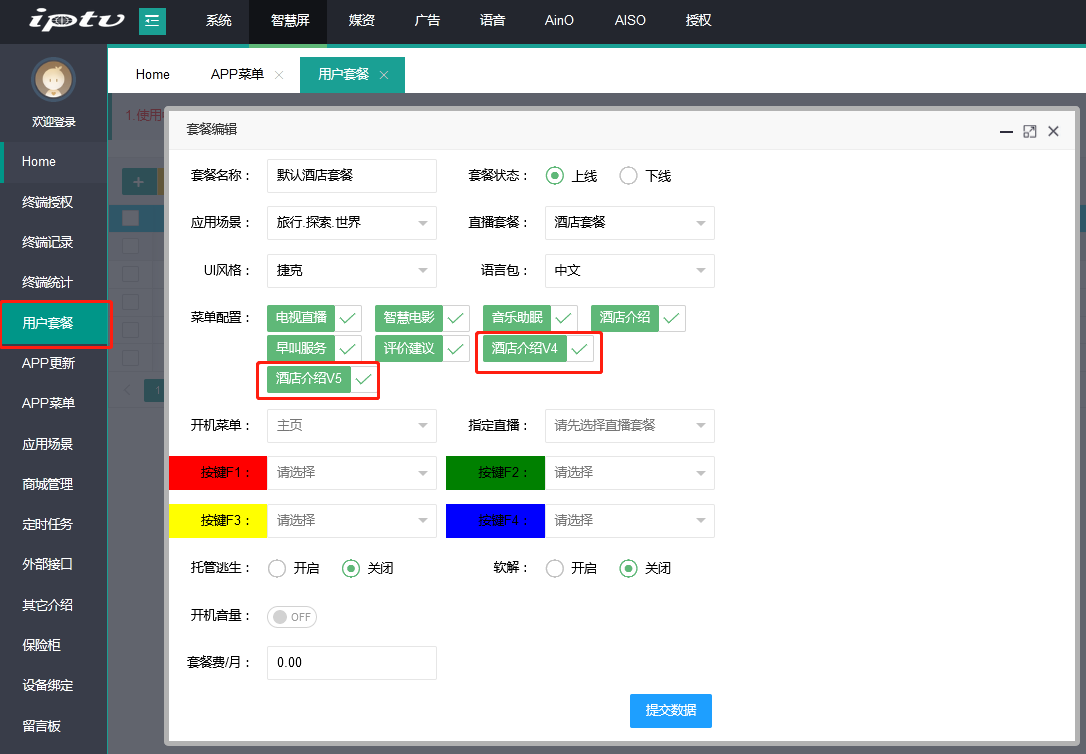The image size is (1086, 754).
Task: Click the sidebar collapse menu icon
Action: (x=152, y=20)
